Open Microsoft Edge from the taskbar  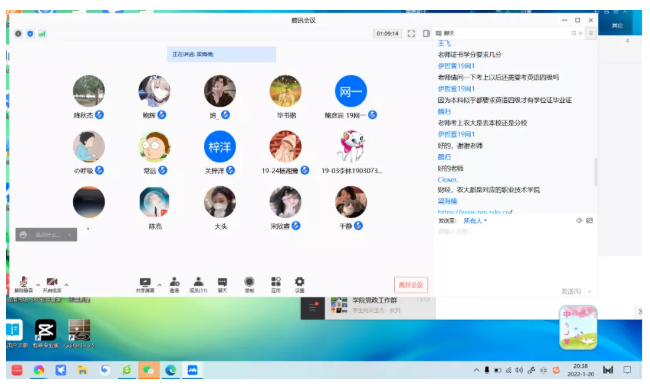pos(170,370)
